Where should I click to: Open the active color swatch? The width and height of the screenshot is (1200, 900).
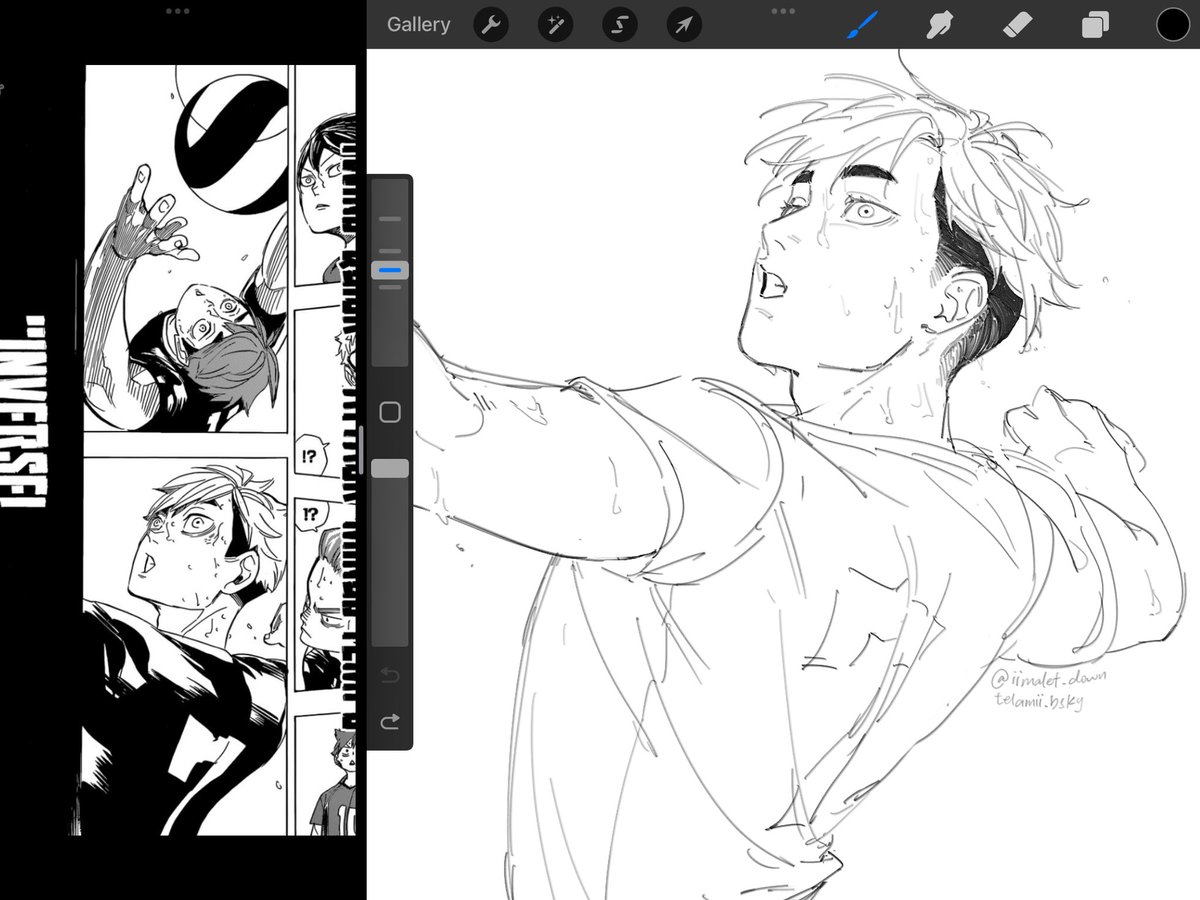pyautogui.click(x=1172, y=24)
